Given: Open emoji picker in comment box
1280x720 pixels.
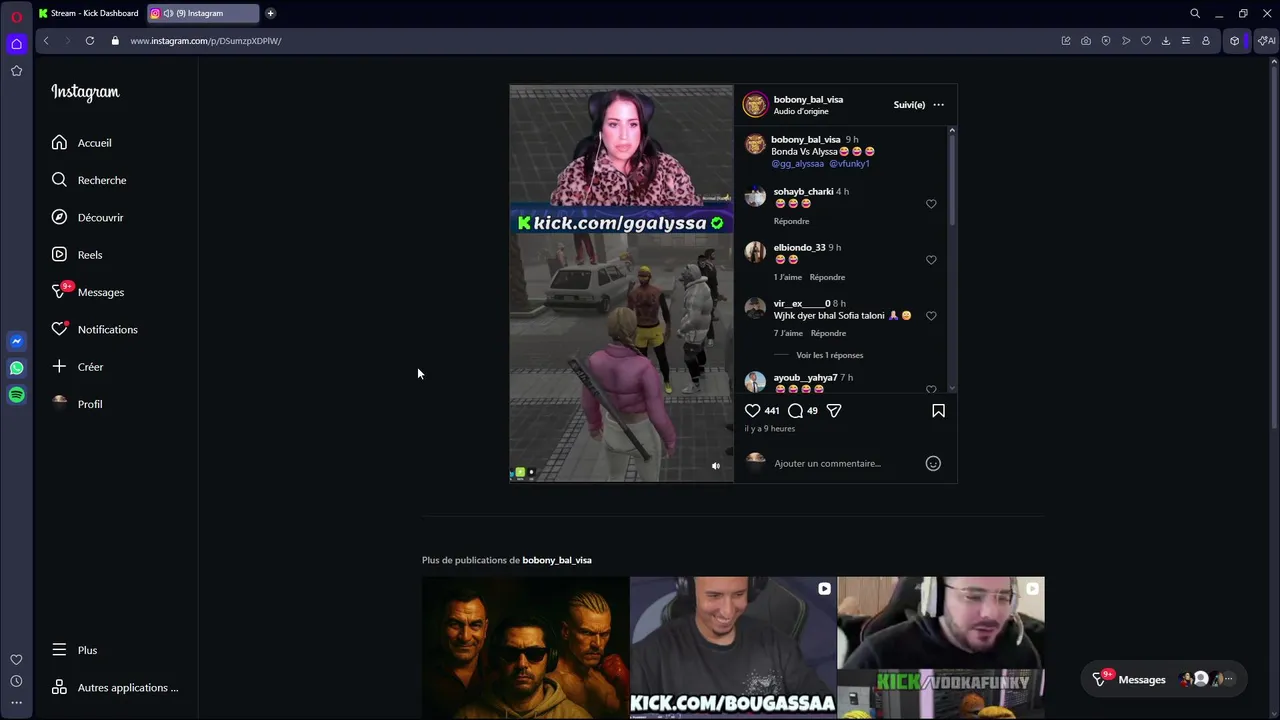Looking at the screenshot, I should [933, 463].
